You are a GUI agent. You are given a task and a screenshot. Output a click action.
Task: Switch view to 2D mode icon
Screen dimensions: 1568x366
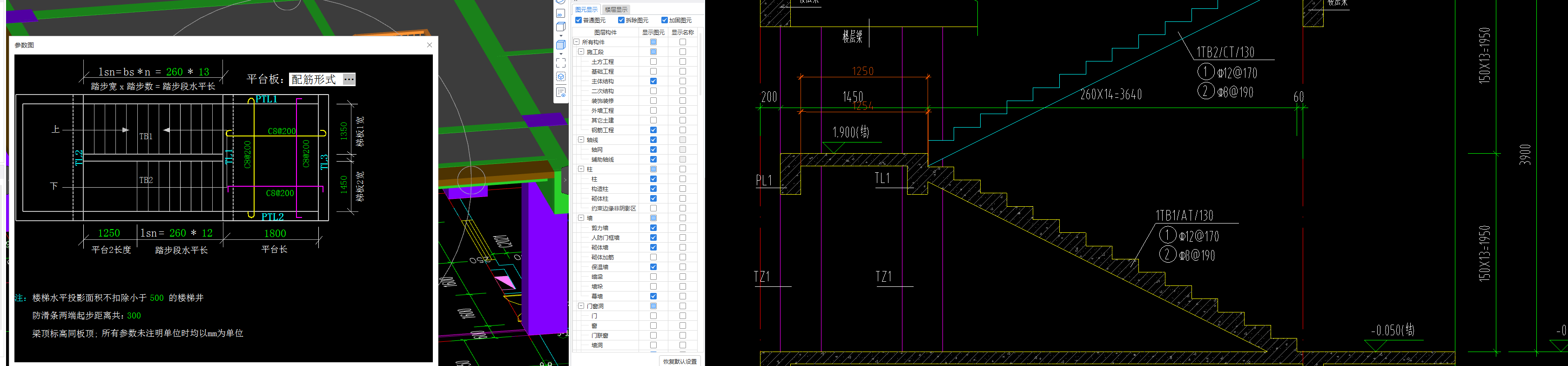coord(561,14)
